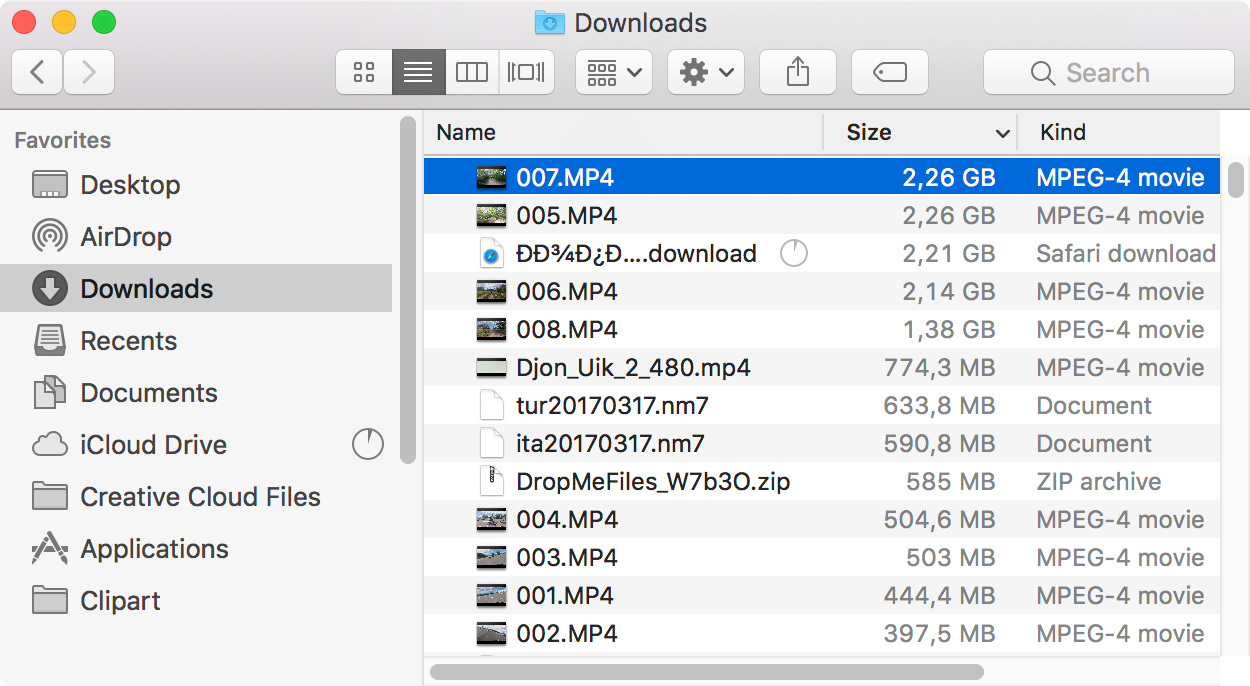Open Applications in the sidebar
The height and width of the screenshot is (686, 1250).
click(x=196, y=549)
